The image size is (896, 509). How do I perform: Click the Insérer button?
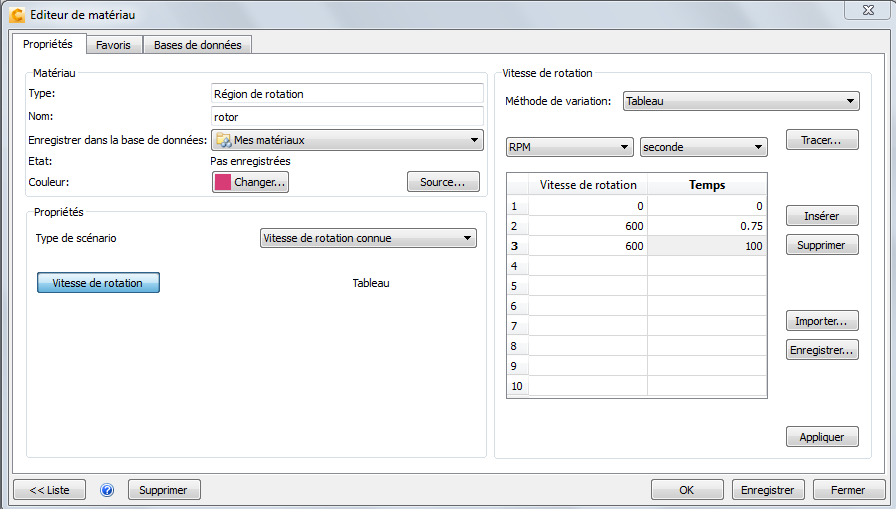tap(822, 216)
